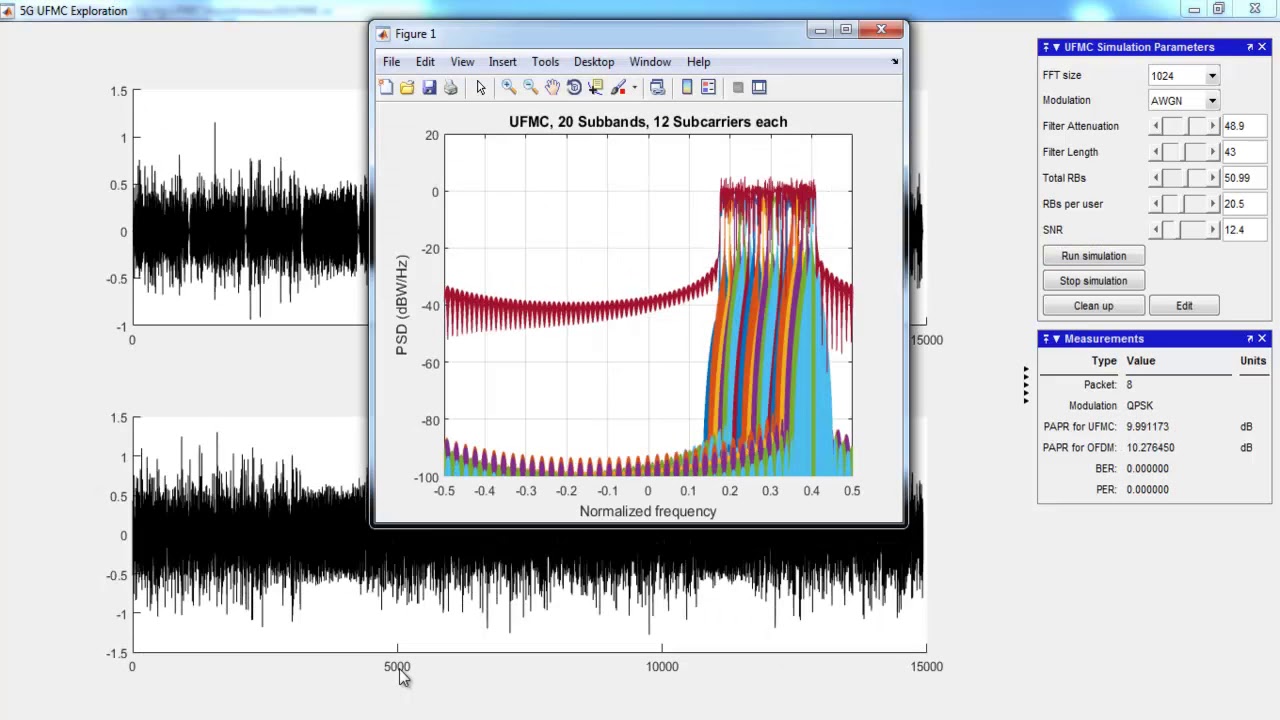Click the Run simulation button

click(x=1093, y=256)
